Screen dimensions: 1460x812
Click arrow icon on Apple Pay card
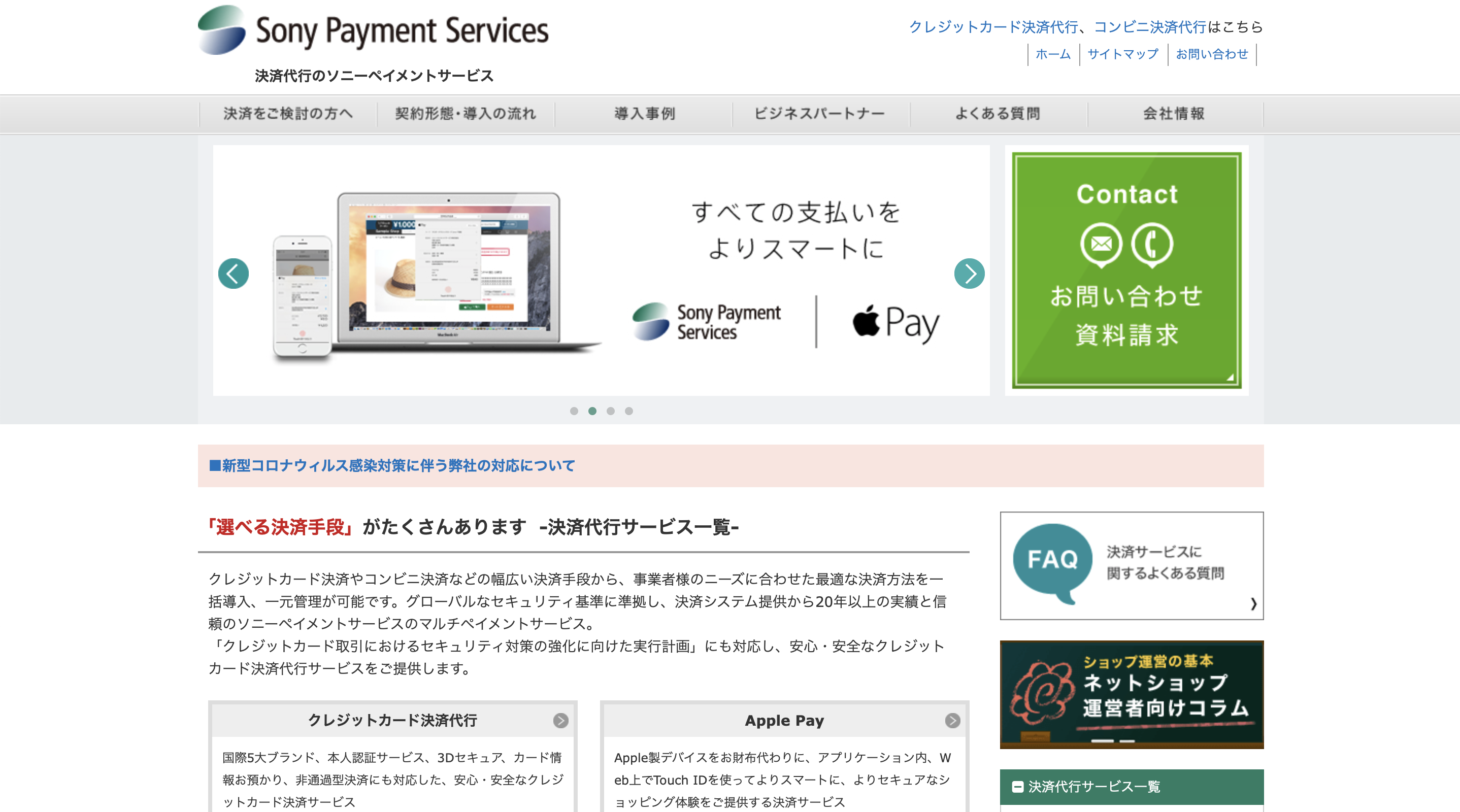coord(953,720)
